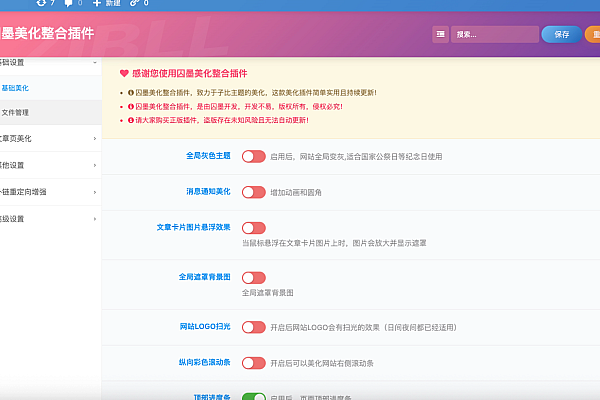Click the expand-all layout icon beside search
Image resolution: width=600 pixels, height=400 pixels.
pos(440,34)
